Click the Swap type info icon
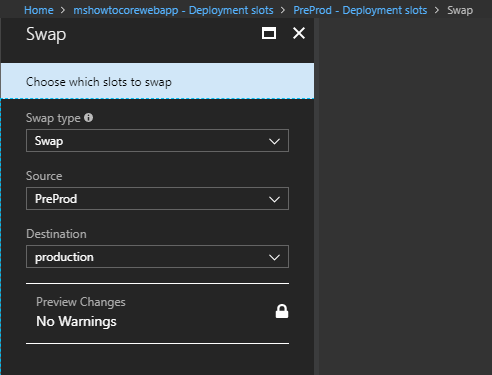 point(88,118)
